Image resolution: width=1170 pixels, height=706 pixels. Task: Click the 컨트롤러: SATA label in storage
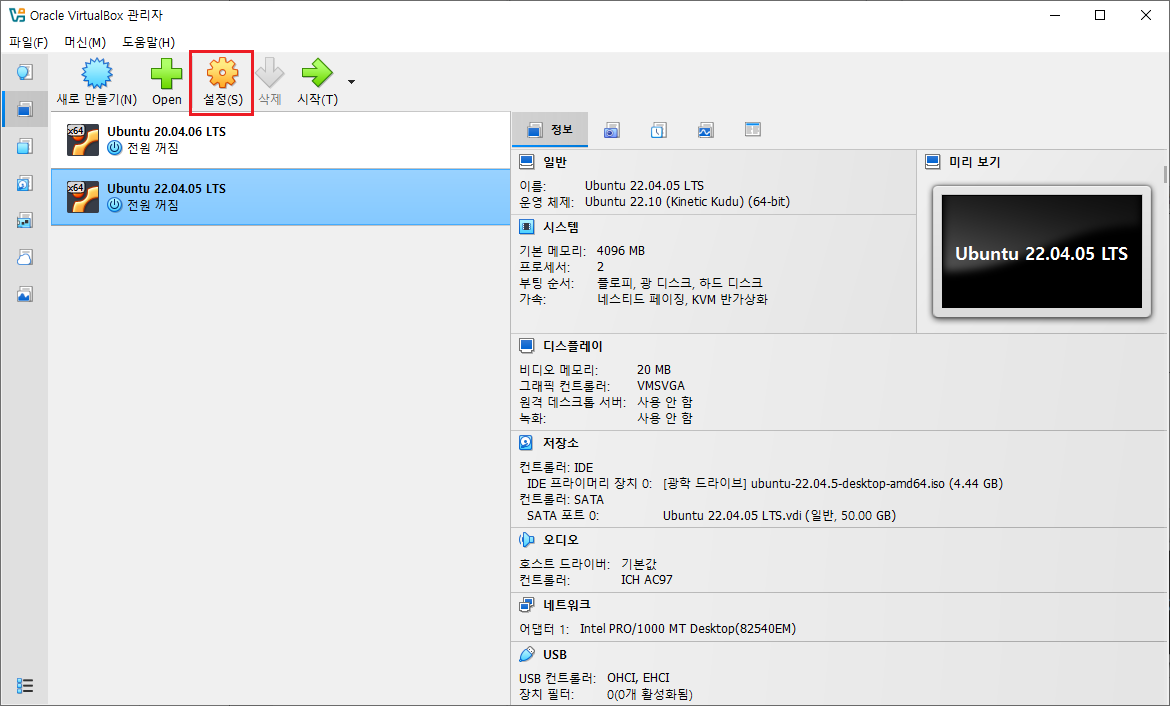pyautogui.click(x=561, y=499)
